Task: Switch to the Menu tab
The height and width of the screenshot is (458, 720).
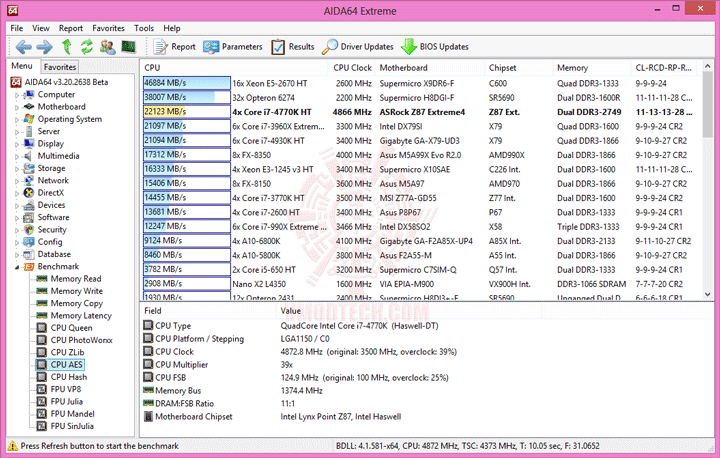Action: coord(22,66)
